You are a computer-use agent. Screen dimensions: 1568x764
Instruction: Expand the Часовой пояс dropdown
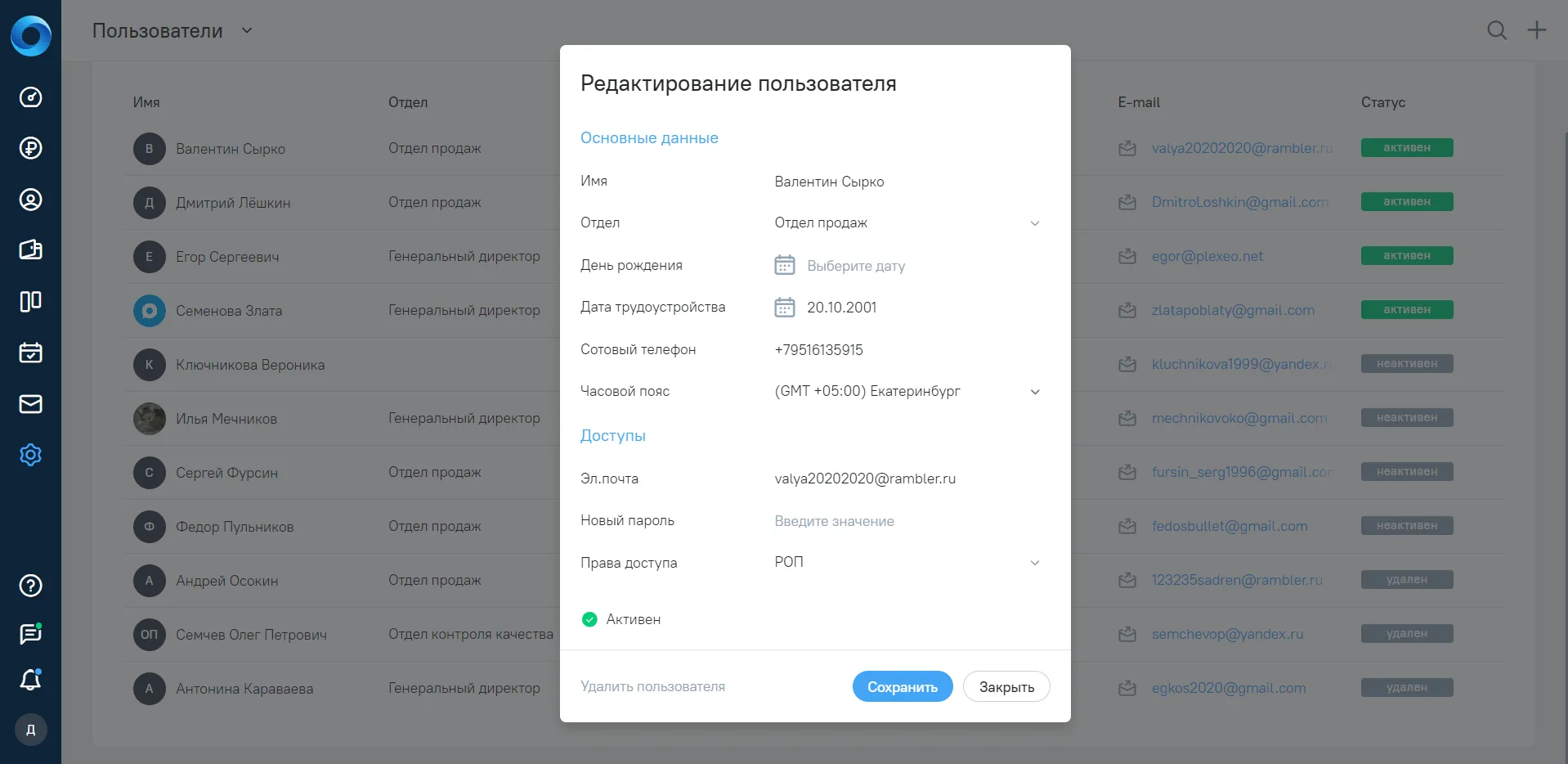tap(907, 391)
